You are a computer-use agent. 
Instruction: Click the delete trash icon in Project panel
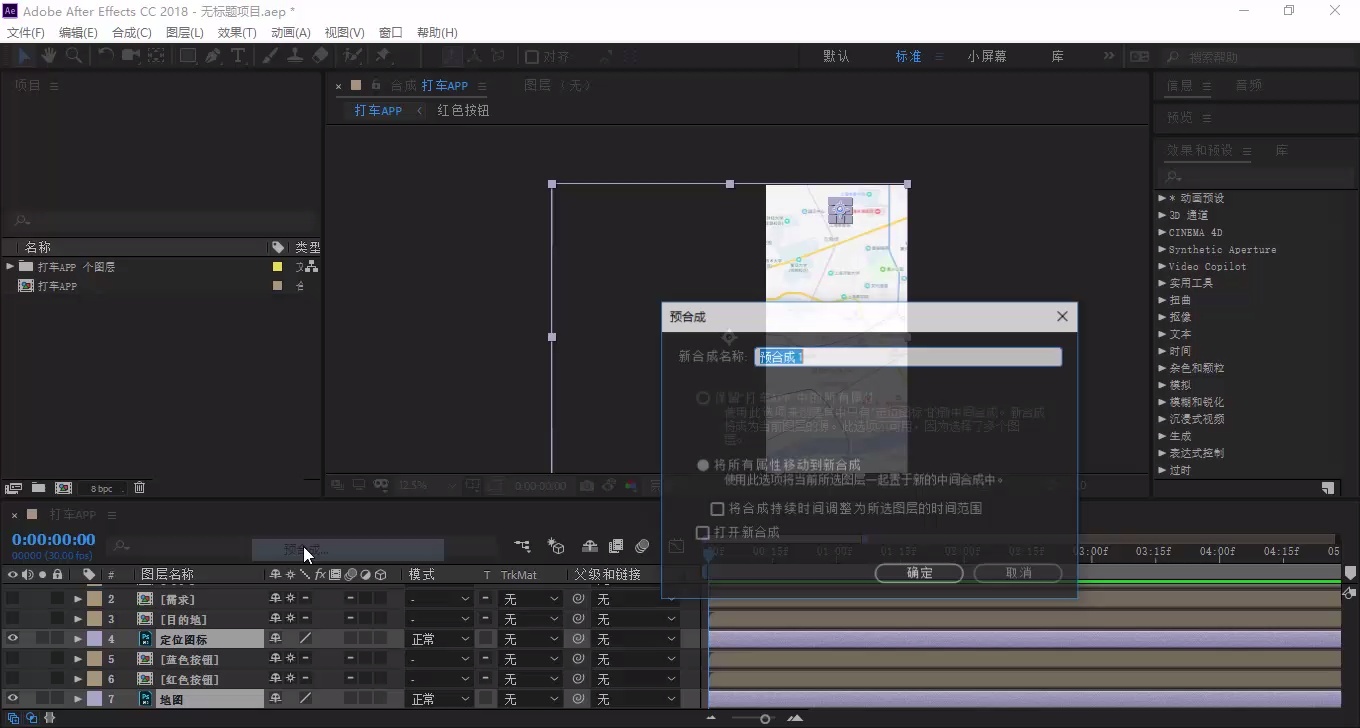139,487
